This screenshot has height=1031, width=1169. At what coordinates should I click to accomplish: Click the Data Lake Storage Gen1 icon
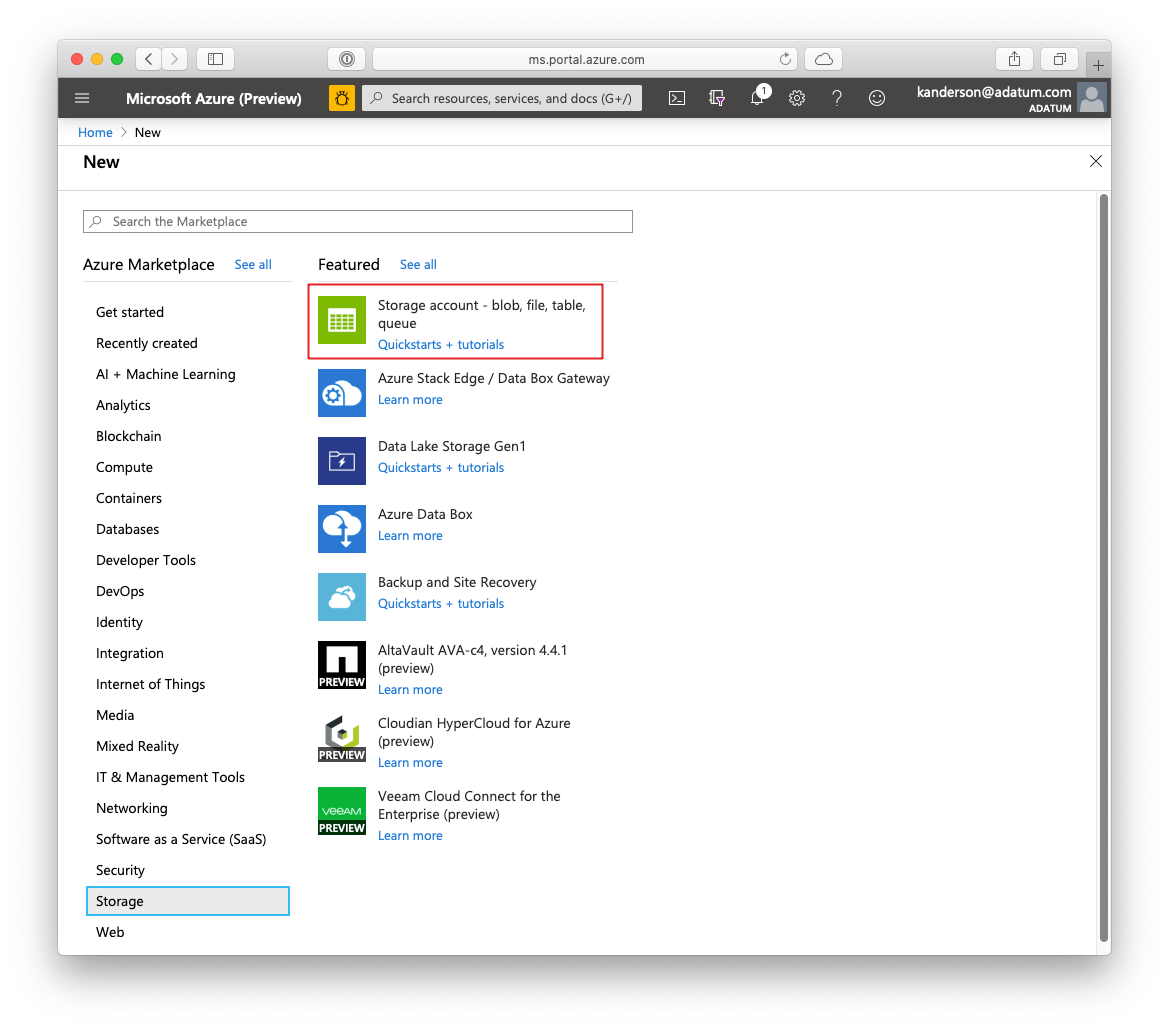[341, 461]
